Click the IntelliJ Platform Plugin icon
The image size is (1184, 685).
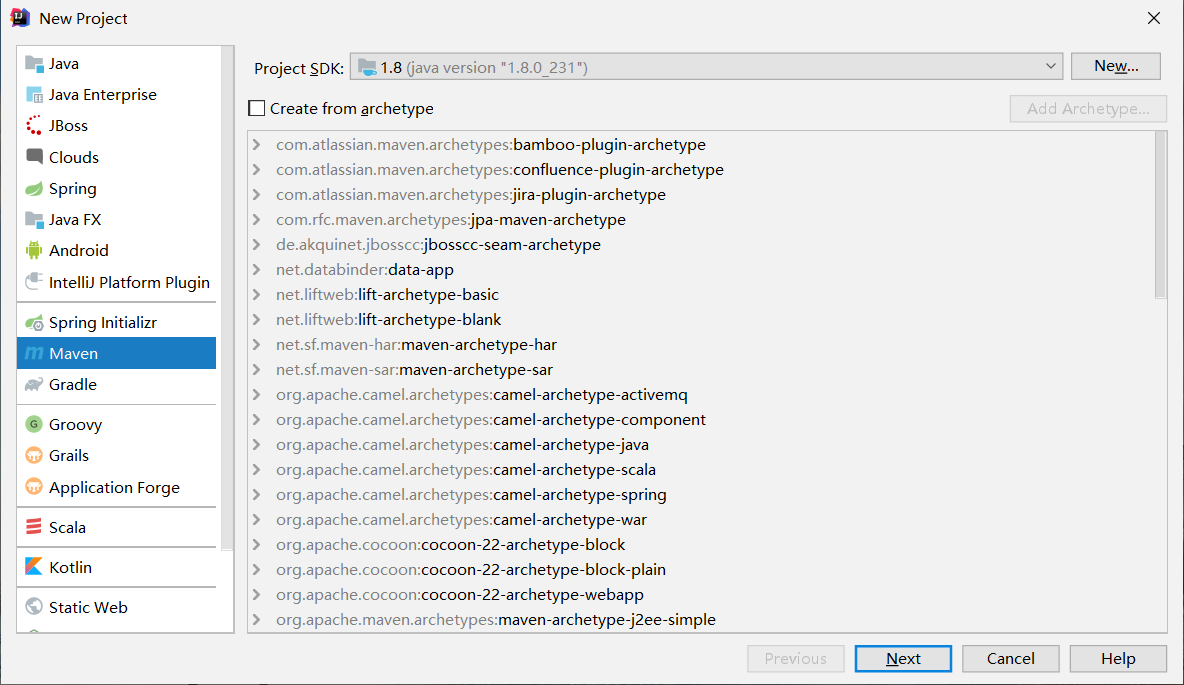click(34, 282)
